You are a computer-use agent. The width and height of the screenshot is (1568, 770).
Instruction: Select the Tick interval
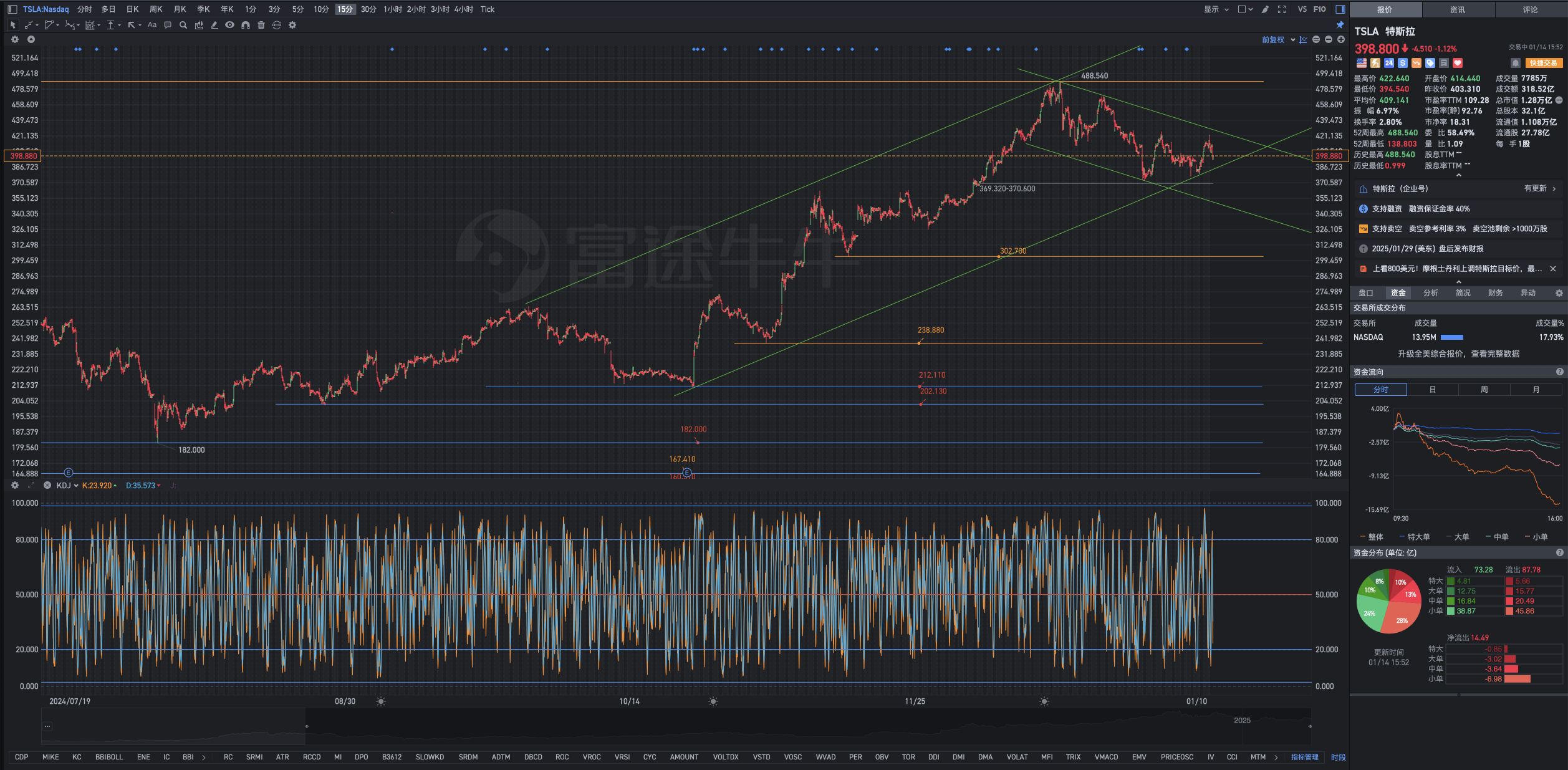(488, 9)
